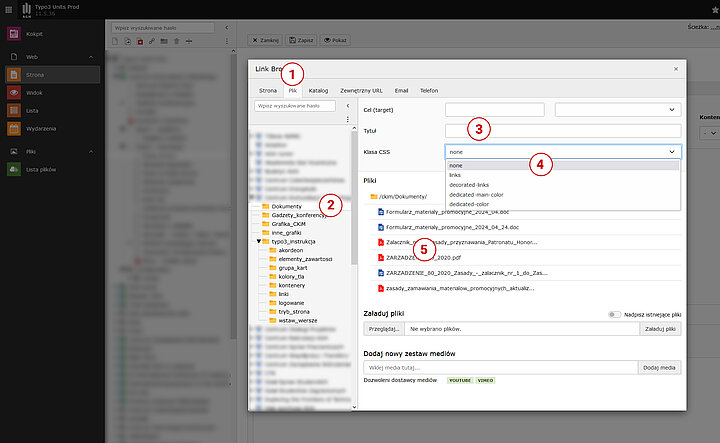Choose 'none' in CSS class list
Screen dimensions: 720x443
pos(563,166)
